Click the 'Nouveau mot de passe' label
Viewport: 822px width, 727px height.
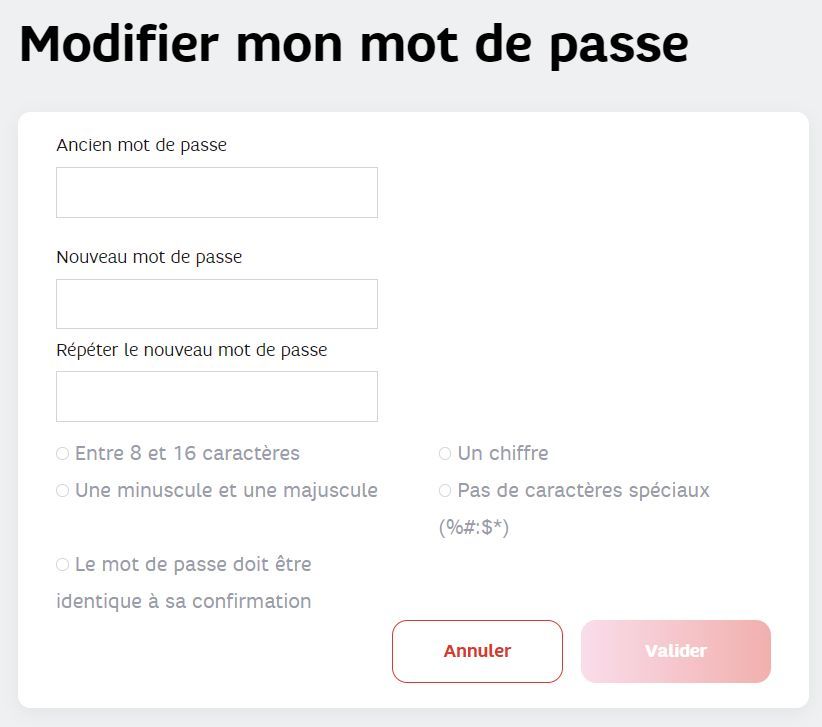click(148, 257)
